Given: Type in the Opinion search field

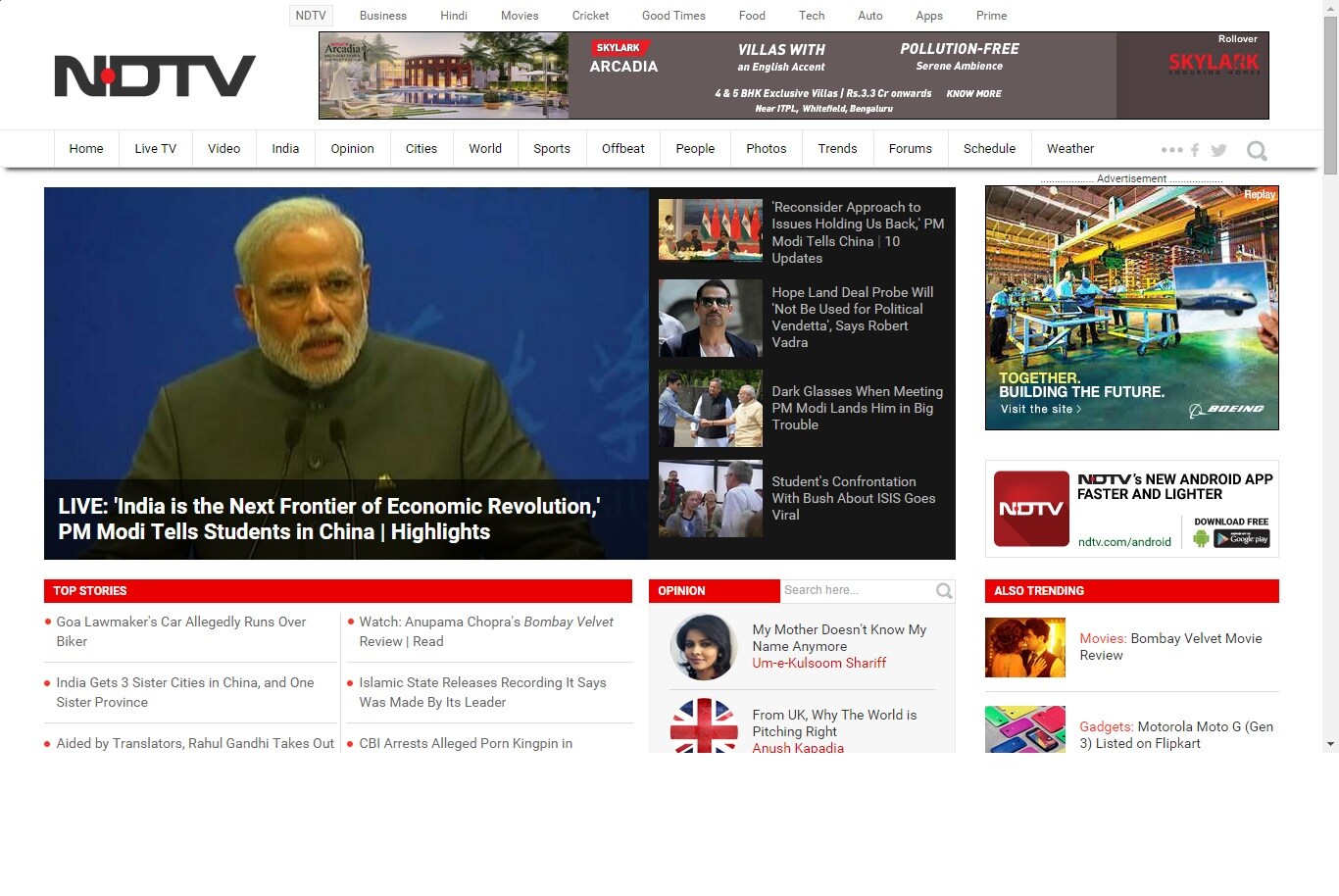Looking at the screenshot, I should coord(858,591).
